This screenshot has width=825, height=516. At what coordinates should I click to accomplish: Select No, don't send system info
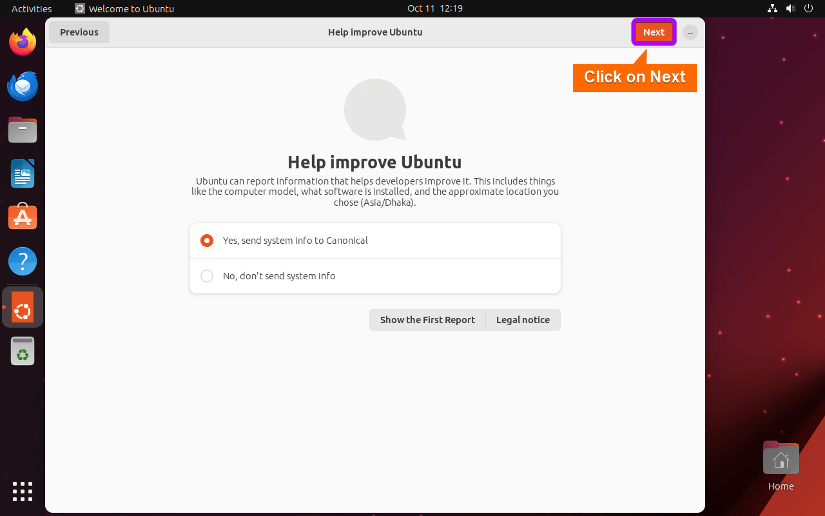click(x=375, y=276)
